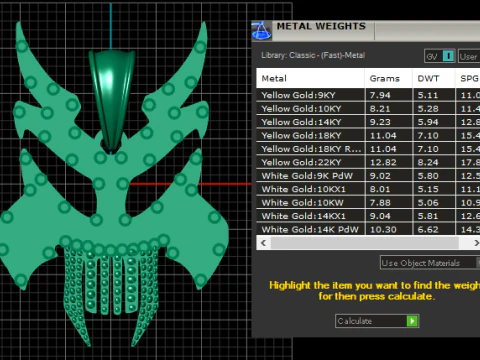Click the Calculate button
The image size is (480, 360).
pyautogui.click(x=377, y=321)
